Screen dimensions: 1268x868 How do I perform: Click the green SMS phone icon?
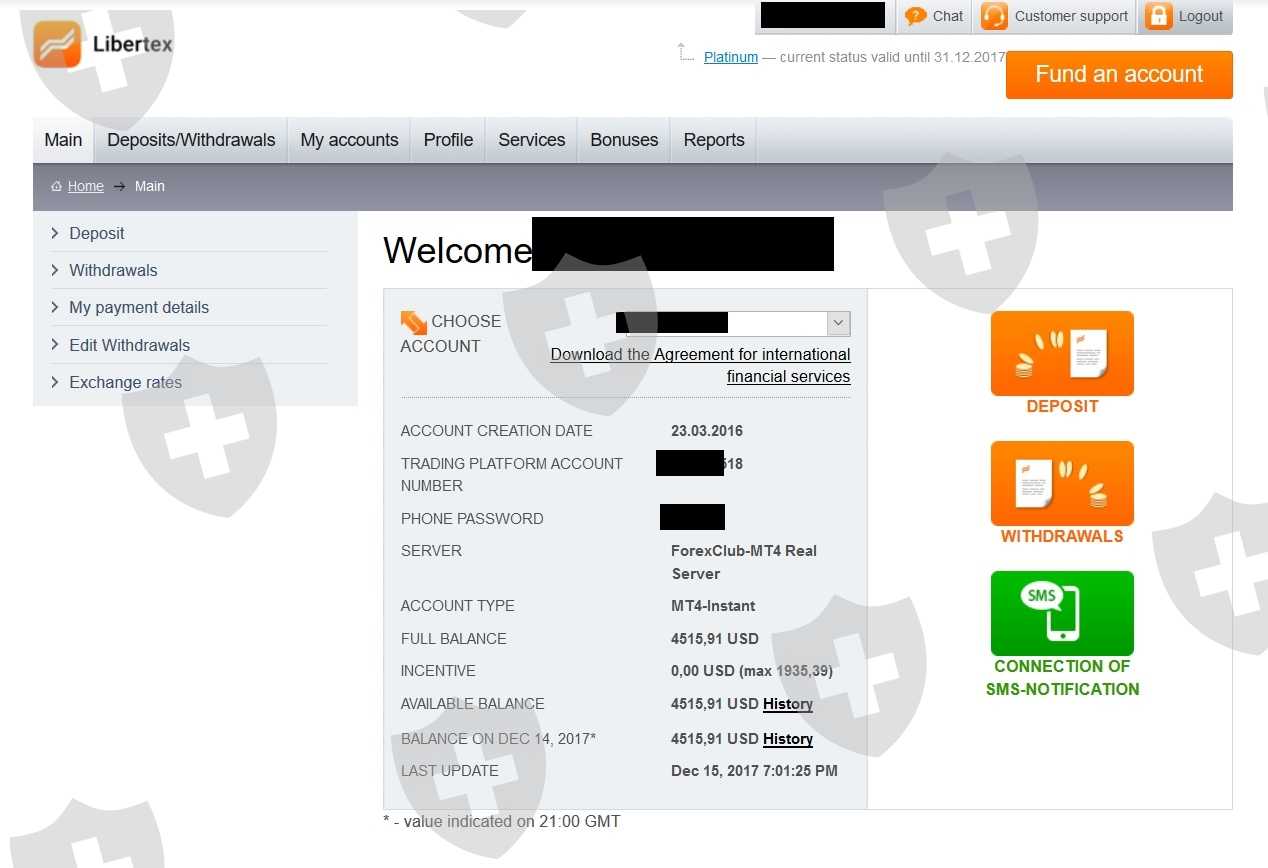tap(1062, 613)
